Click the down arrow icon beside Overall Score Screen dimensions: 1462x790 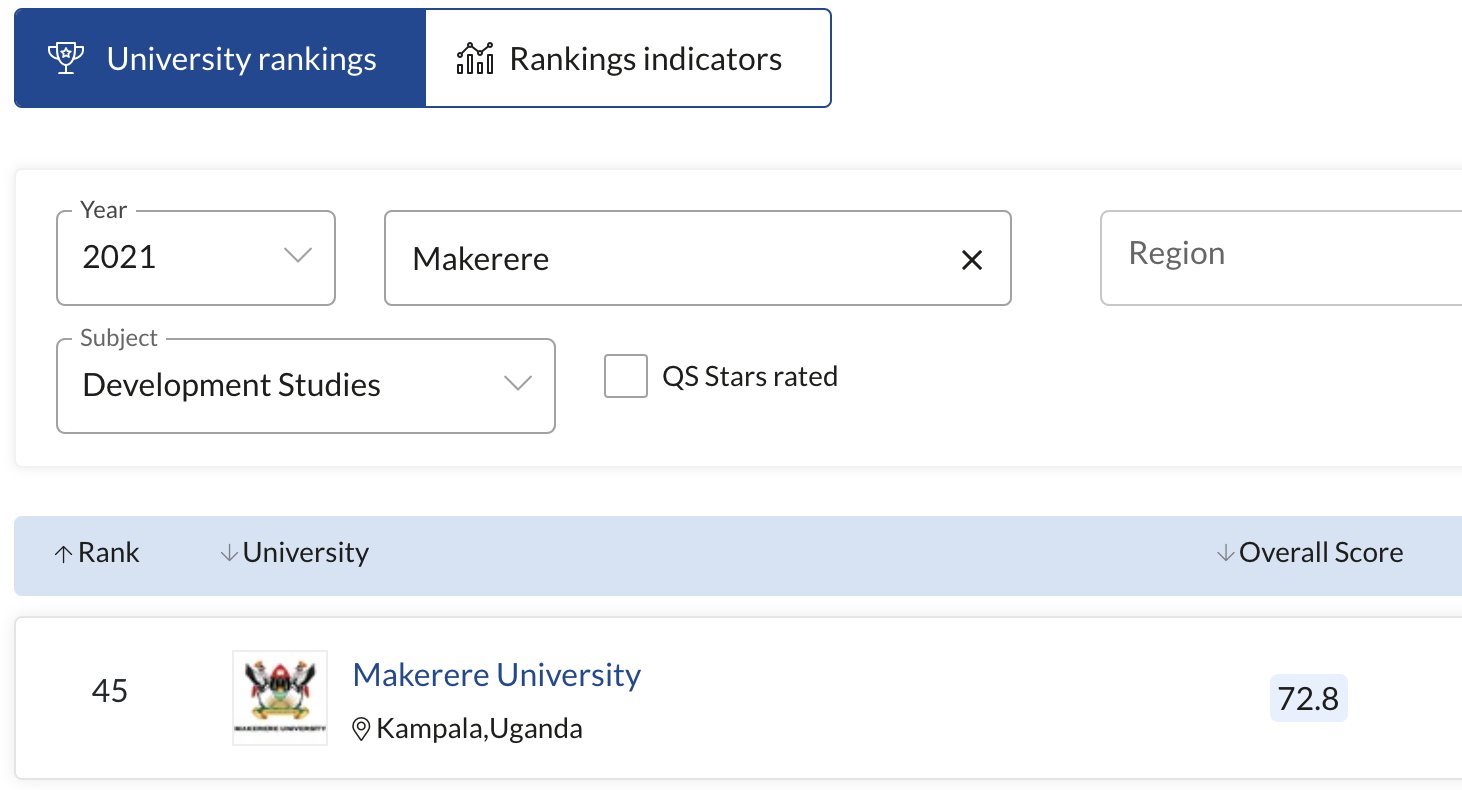tap(1225, 553)
